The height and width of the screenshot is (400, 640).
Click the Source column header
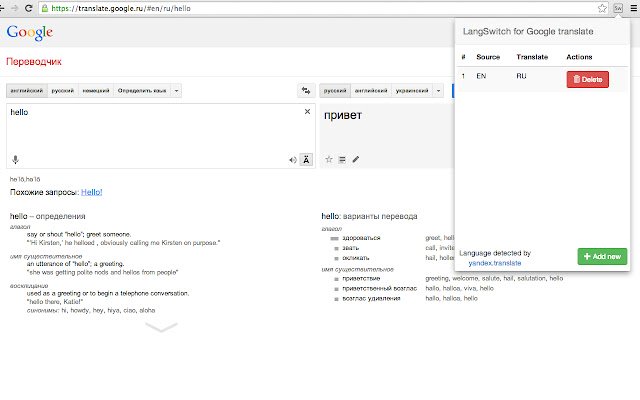click(488, 57)
